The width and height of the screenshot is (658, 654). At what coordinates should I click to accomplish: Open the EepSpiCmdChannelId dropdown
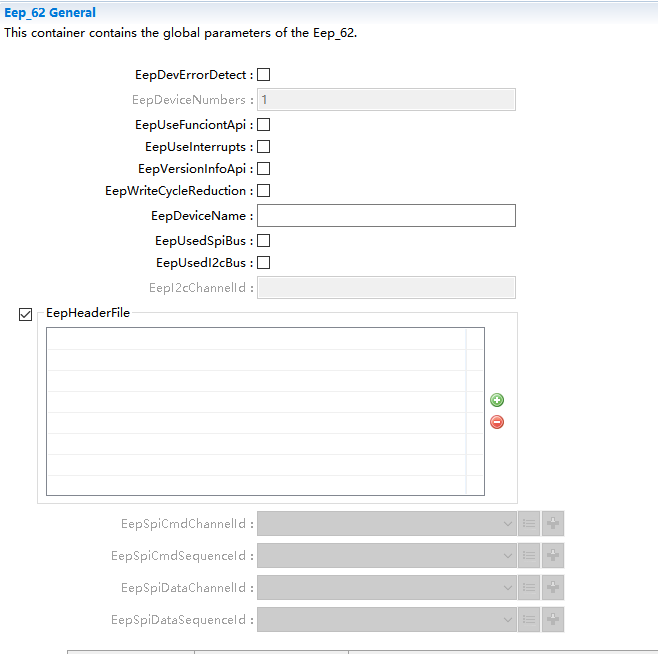(x=387, y=523)
